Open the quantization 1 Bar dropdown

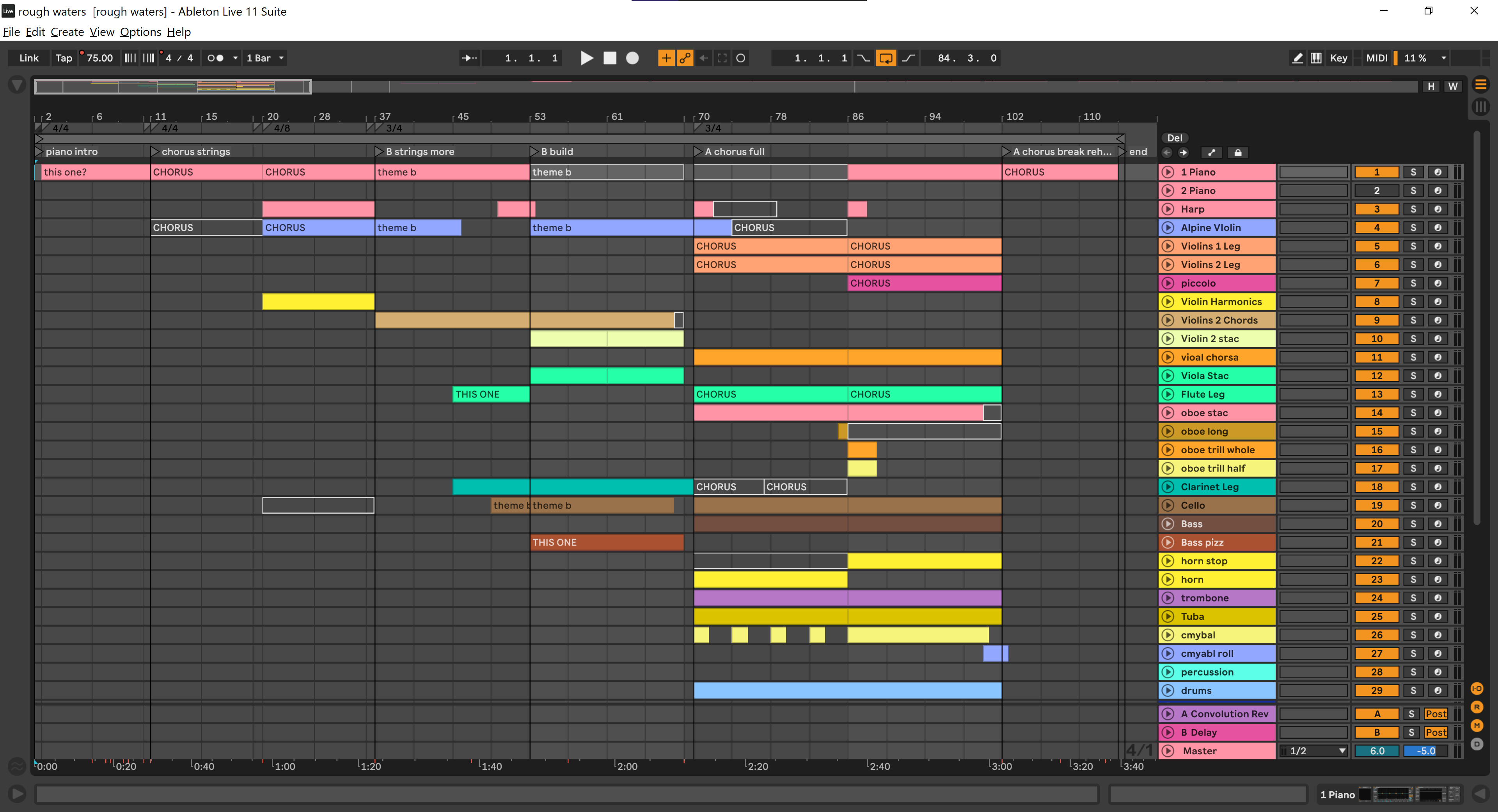point(265,58)
